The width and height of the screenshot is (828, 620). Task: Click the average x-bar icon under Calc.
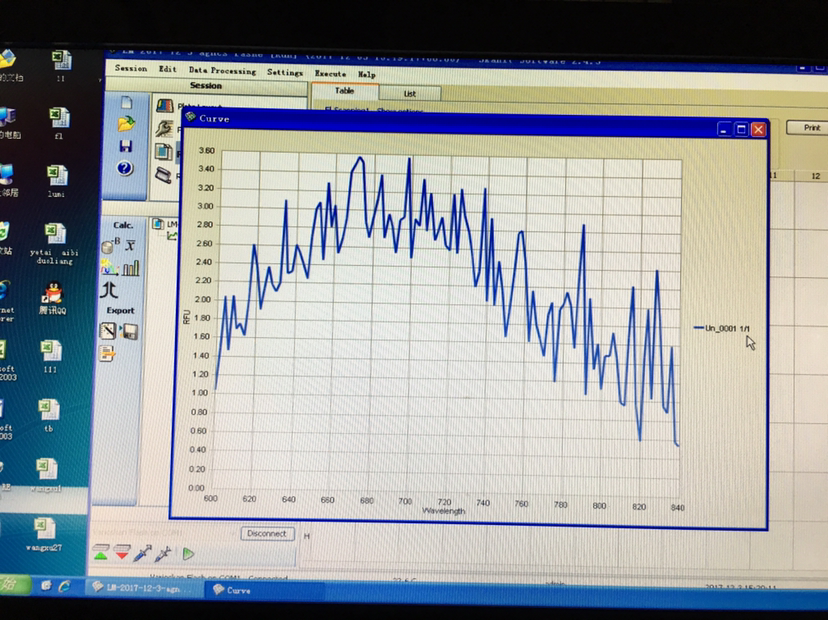pos(130,246)
